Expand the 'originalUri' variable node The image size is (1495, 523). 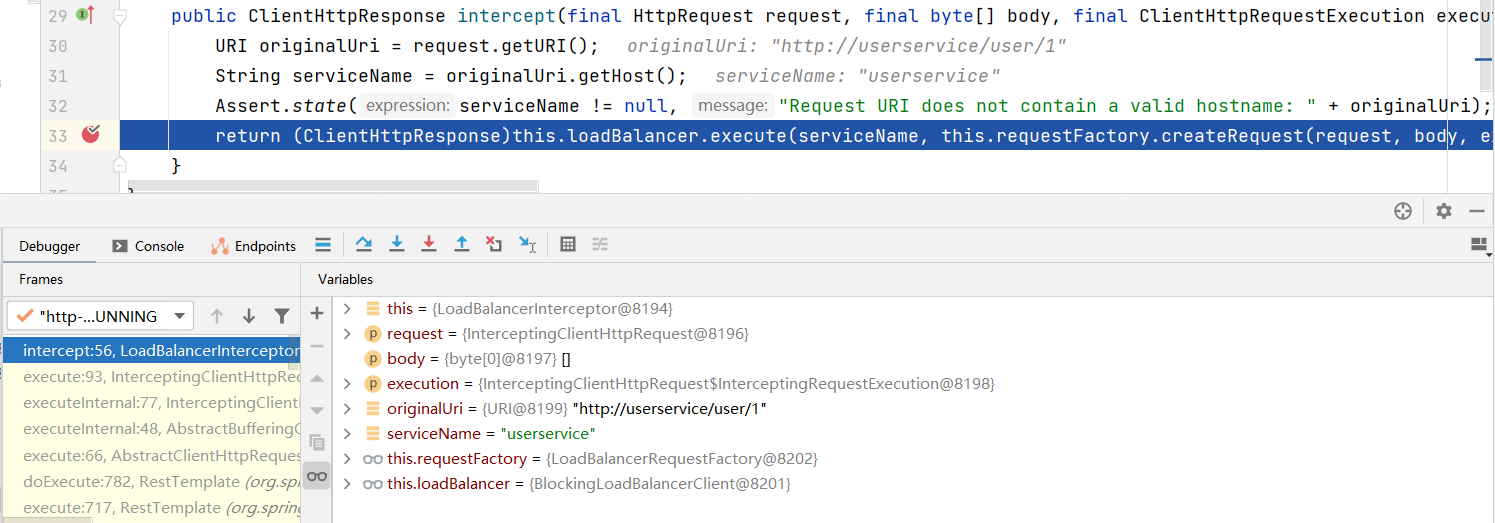tap(347, 408)
